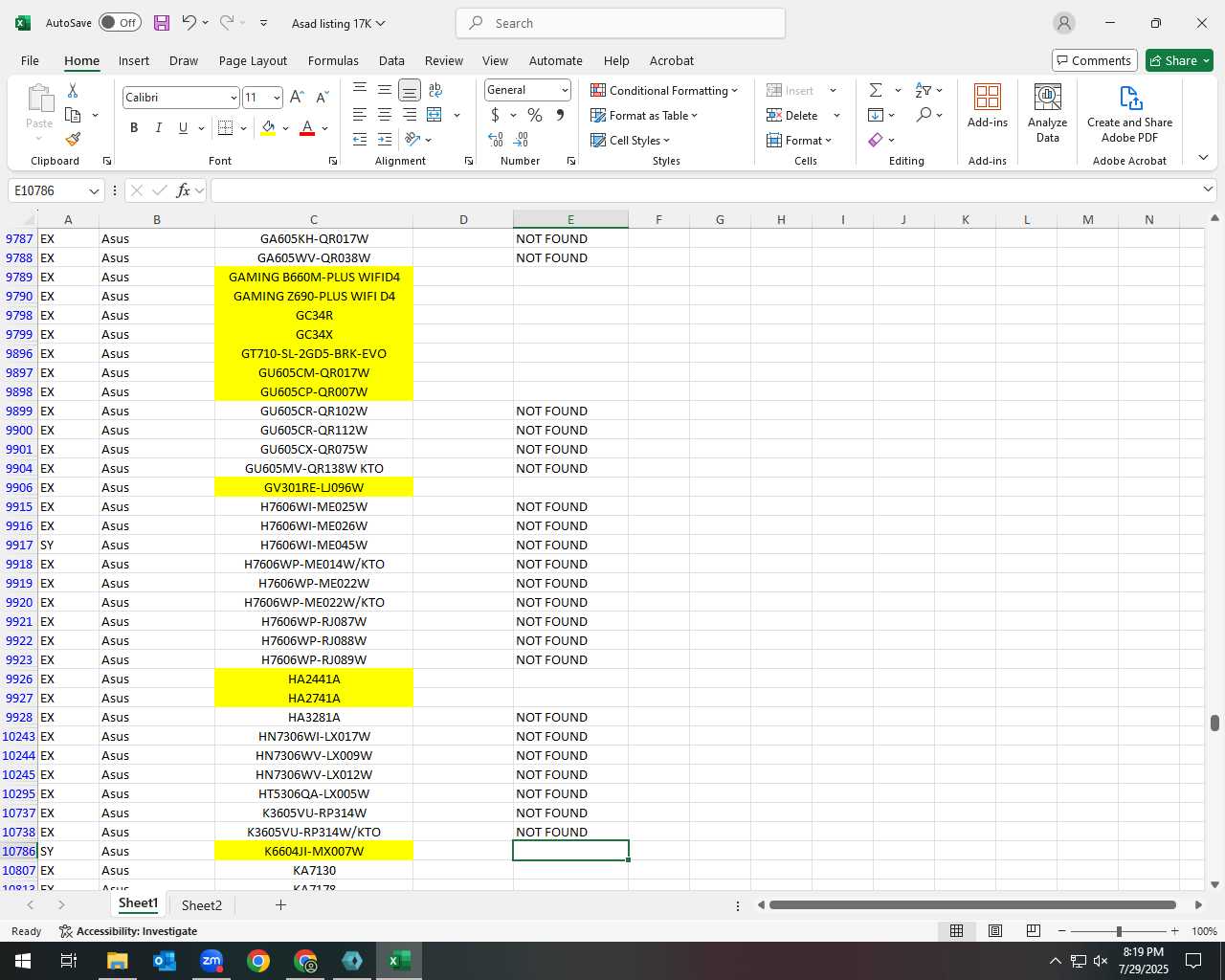The image size is (1225, 980).
Task: Click the Find & Select magnifier icon
Action: pos(924,115)
